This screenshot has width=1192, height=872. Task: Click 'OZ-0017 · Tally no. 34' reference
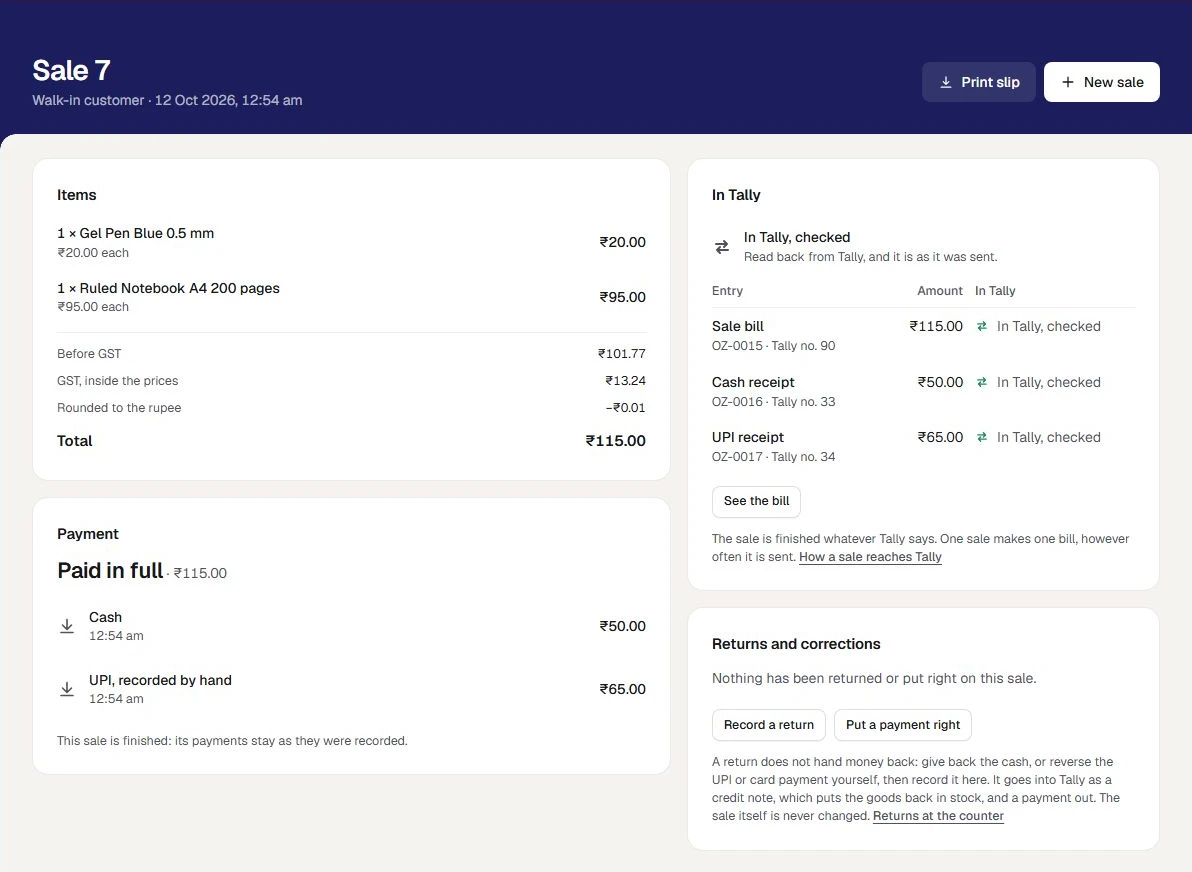click(773, 457)
